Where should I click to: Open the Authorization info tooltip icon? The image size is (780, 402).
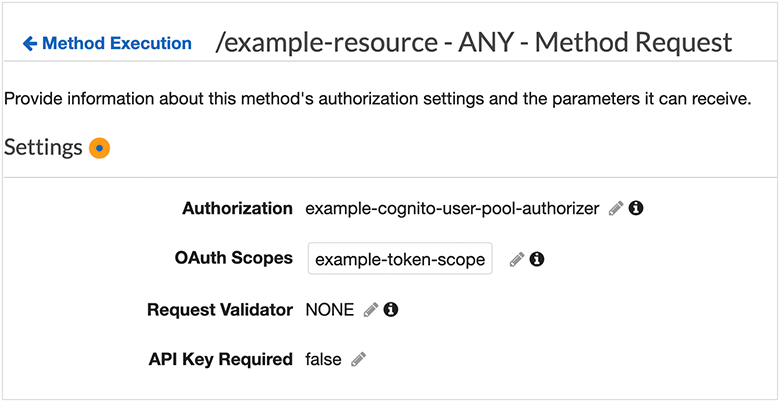tap(636, 208)
